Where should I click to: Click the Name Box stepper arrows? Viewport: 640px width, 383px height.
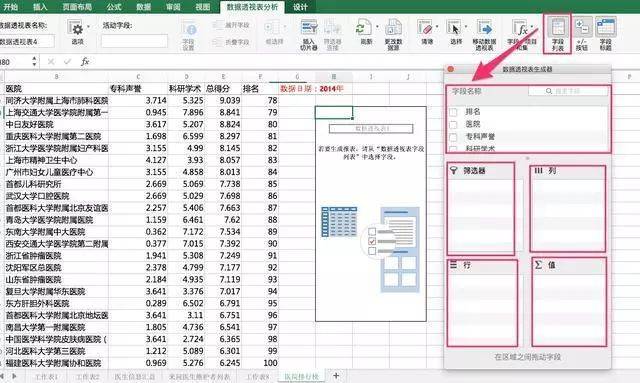click(x=34, y=62)
